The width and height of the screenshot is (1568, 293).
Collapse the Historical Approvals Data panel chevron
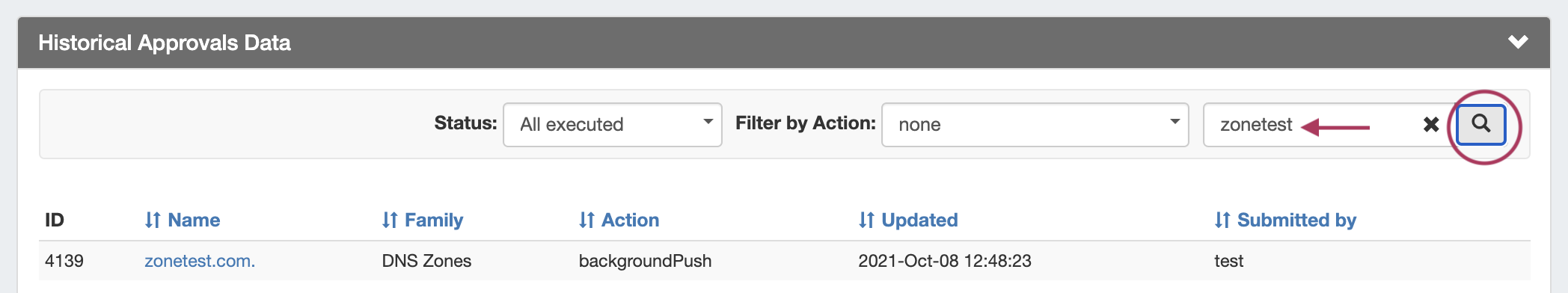tap(1518, 42)
